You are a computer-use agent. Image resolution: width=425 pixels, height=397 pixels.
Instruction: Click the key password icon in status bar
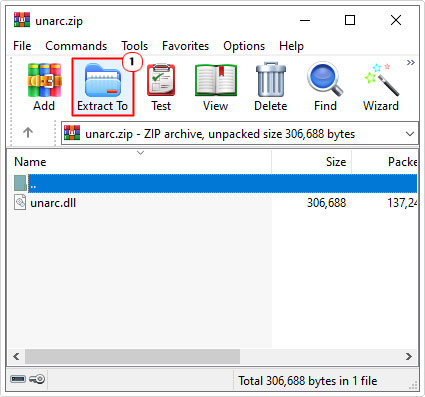click(x=37, y=379)
